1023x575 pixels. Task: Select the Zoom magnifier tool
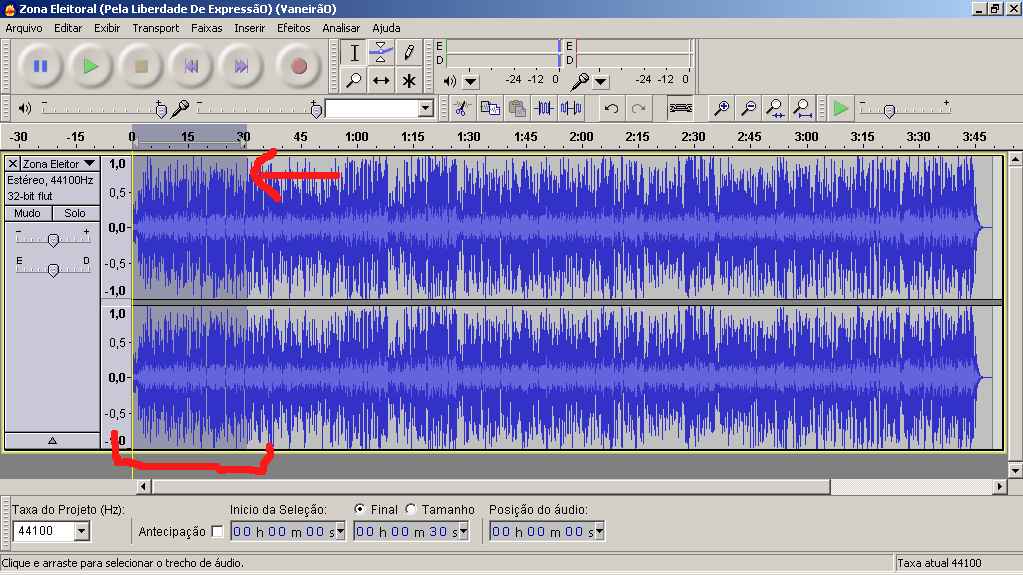(x=354, y=80)
